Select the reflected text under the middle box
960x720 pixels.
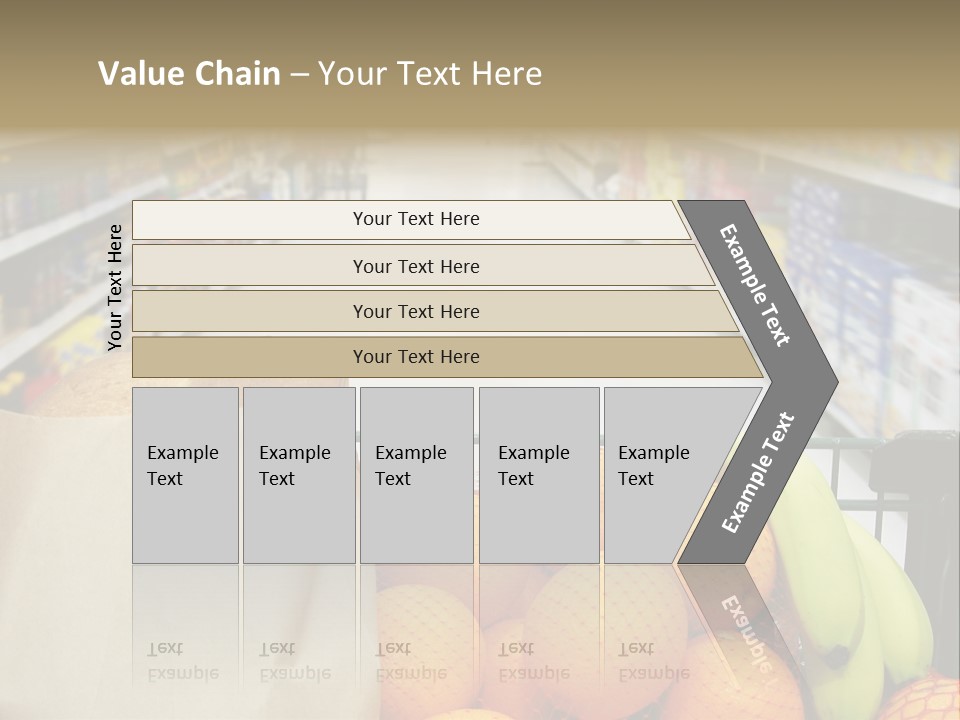[411, 659]
